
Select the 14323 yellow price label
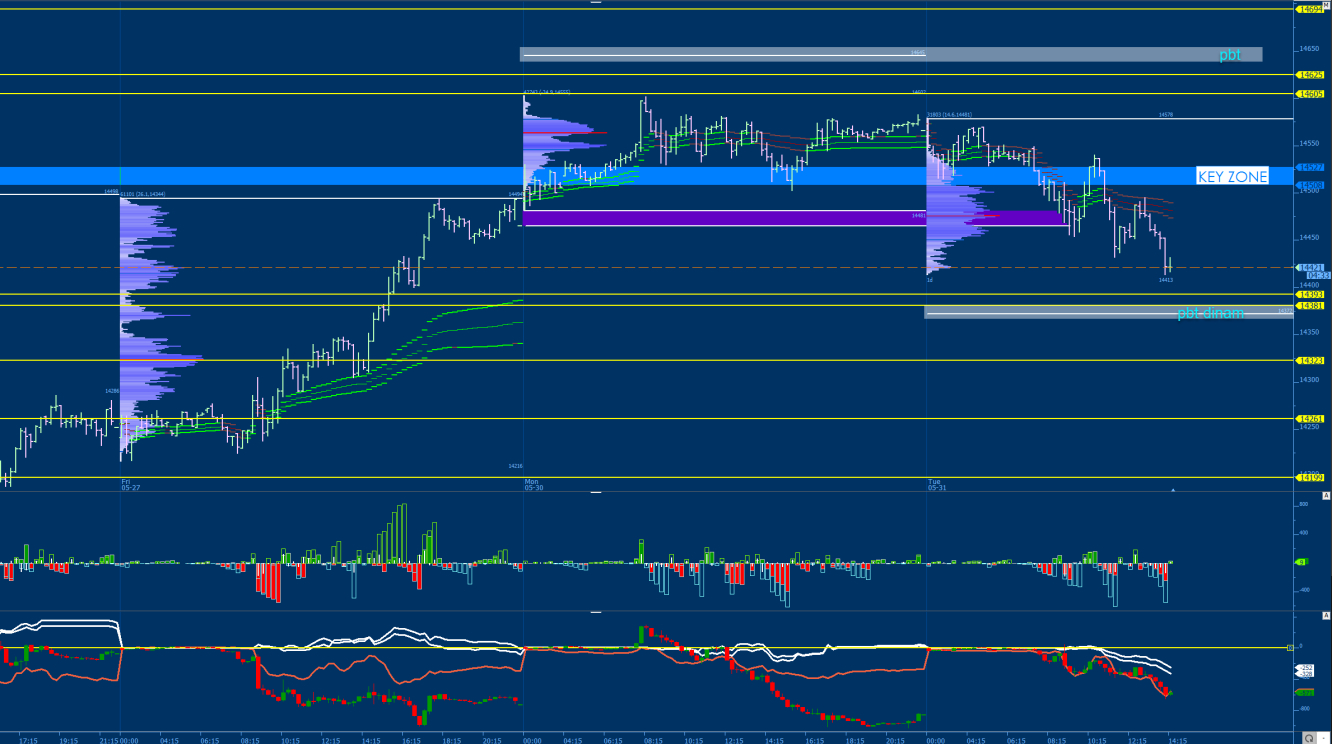(x=1310, y=360)
